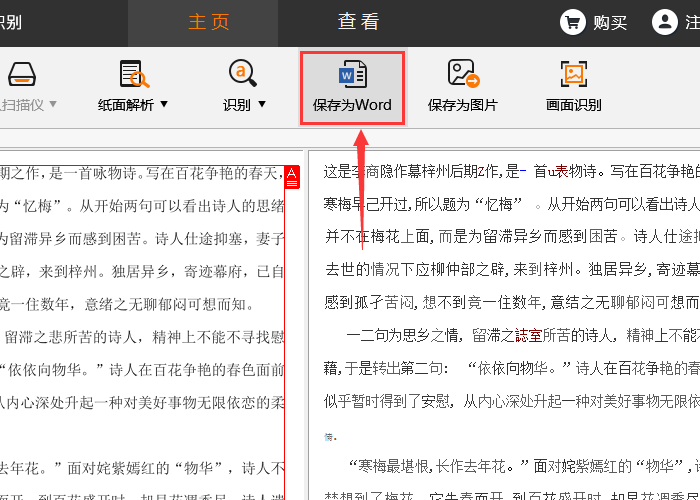Switch to the 主页 tab
This screenshot has height=500, width=700.
(208, 22)
